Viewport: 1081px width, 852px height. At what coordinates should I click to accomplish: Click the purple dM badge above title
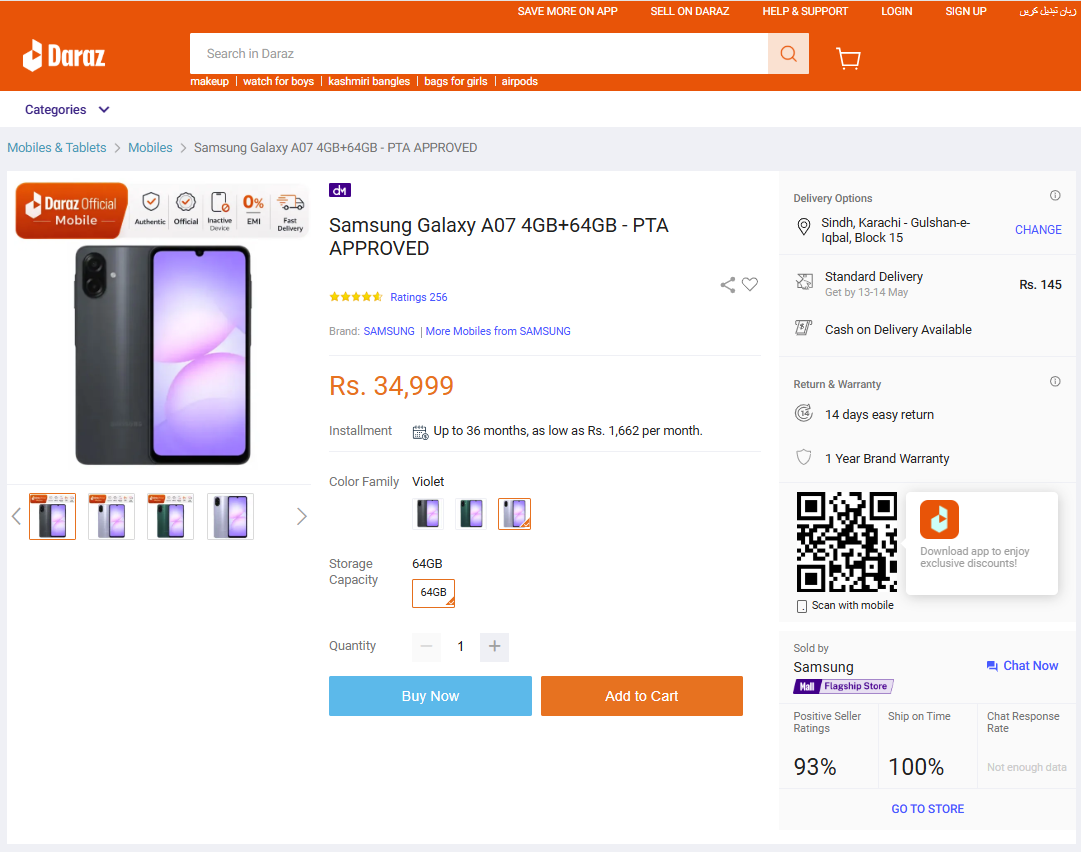[x=340, y=190]
